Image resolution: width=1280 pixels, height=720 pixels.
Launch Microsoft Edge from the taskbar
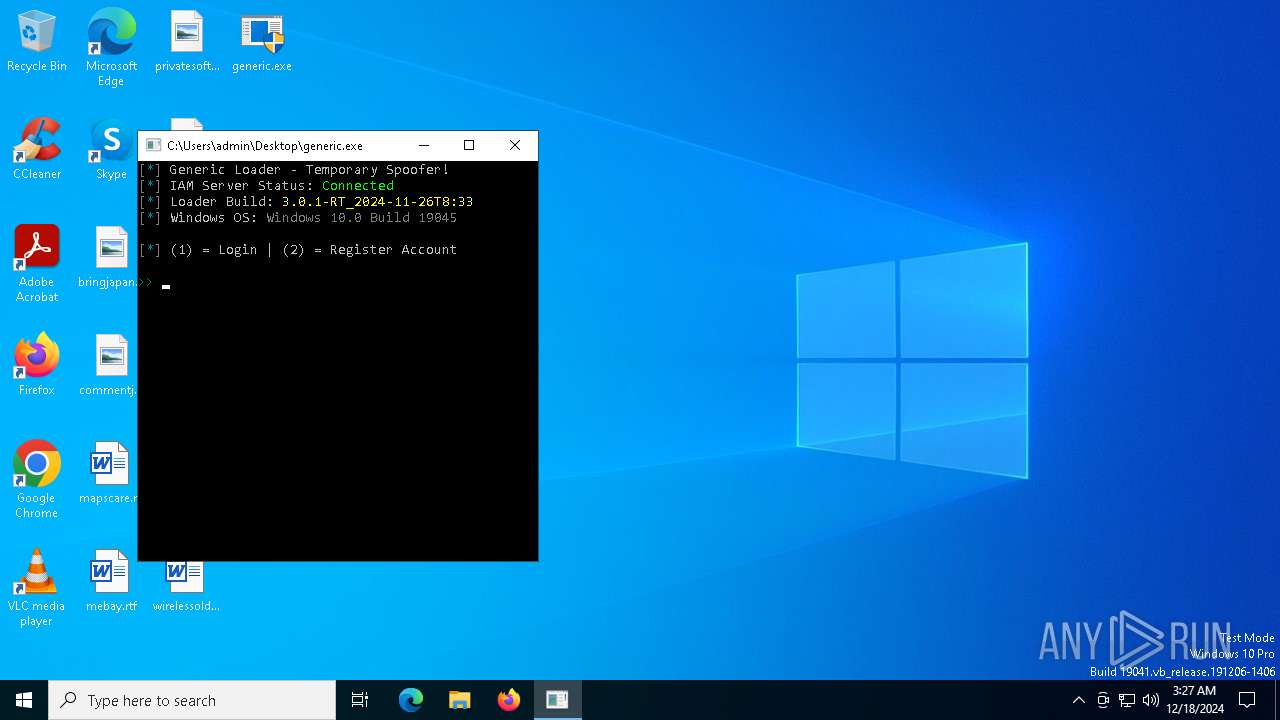(411, 700)
